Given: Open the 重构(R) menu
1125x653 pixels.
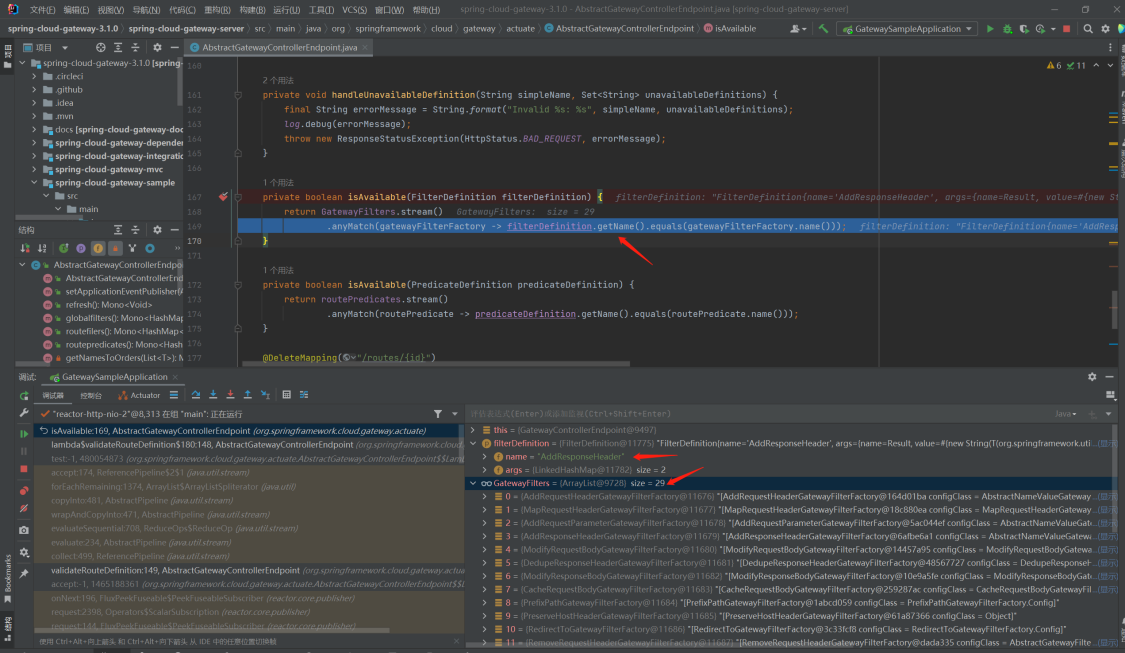Looking at the screenshot, I should (217, 9).
